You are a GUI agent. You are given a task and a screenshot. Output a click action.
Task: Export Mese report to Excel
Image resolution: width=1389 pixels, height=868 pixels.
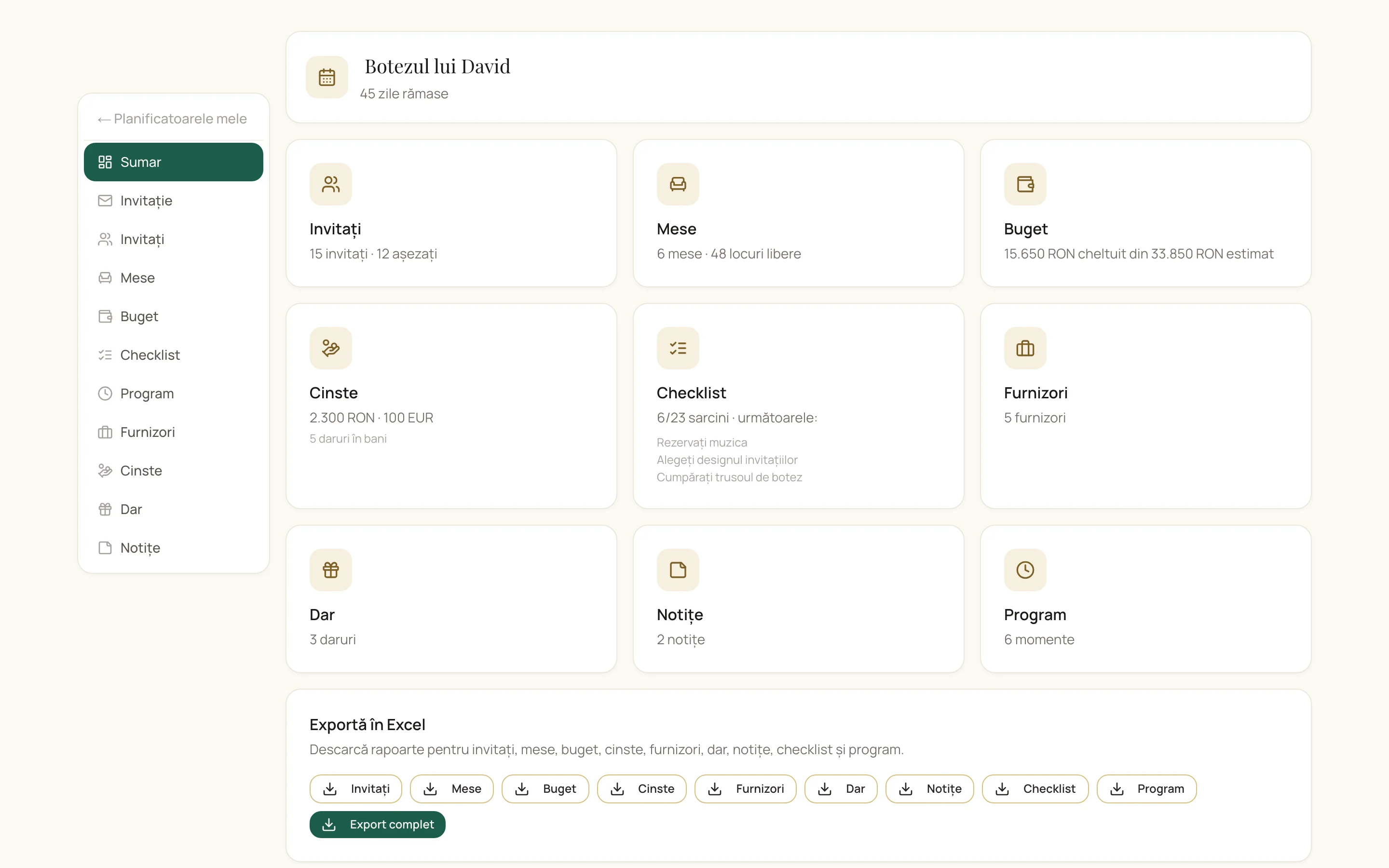click(x=452, y=789)
